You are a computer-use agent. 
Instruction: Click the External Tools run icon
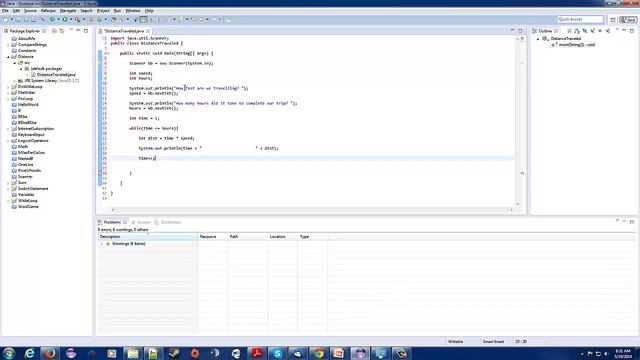[77, 19]
